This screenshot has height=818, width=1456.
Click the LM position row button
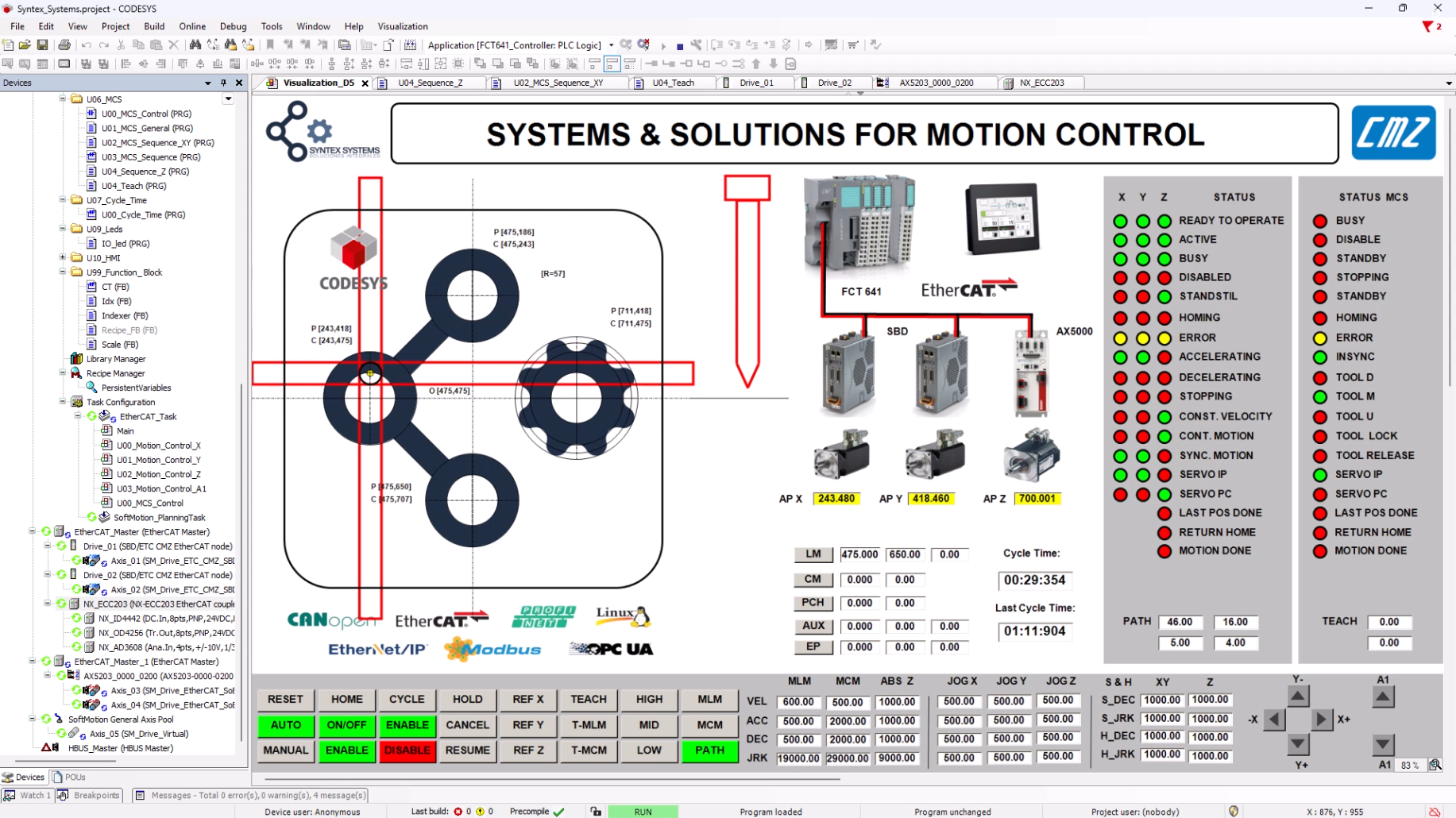813,554
